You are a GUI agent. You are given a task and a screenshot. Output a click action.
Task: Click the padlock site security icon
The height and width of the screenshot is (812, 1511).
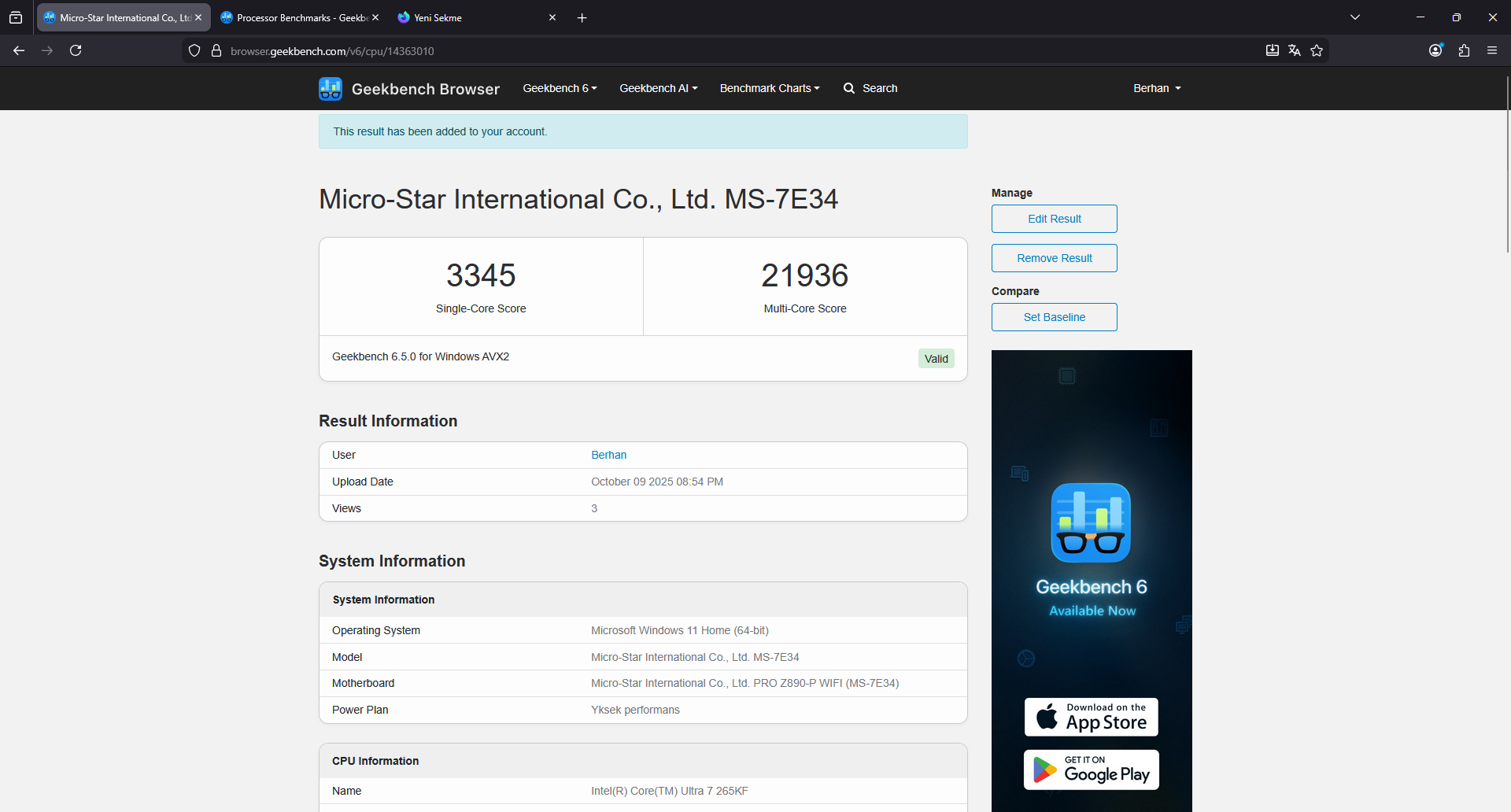(x=216, y=51)
